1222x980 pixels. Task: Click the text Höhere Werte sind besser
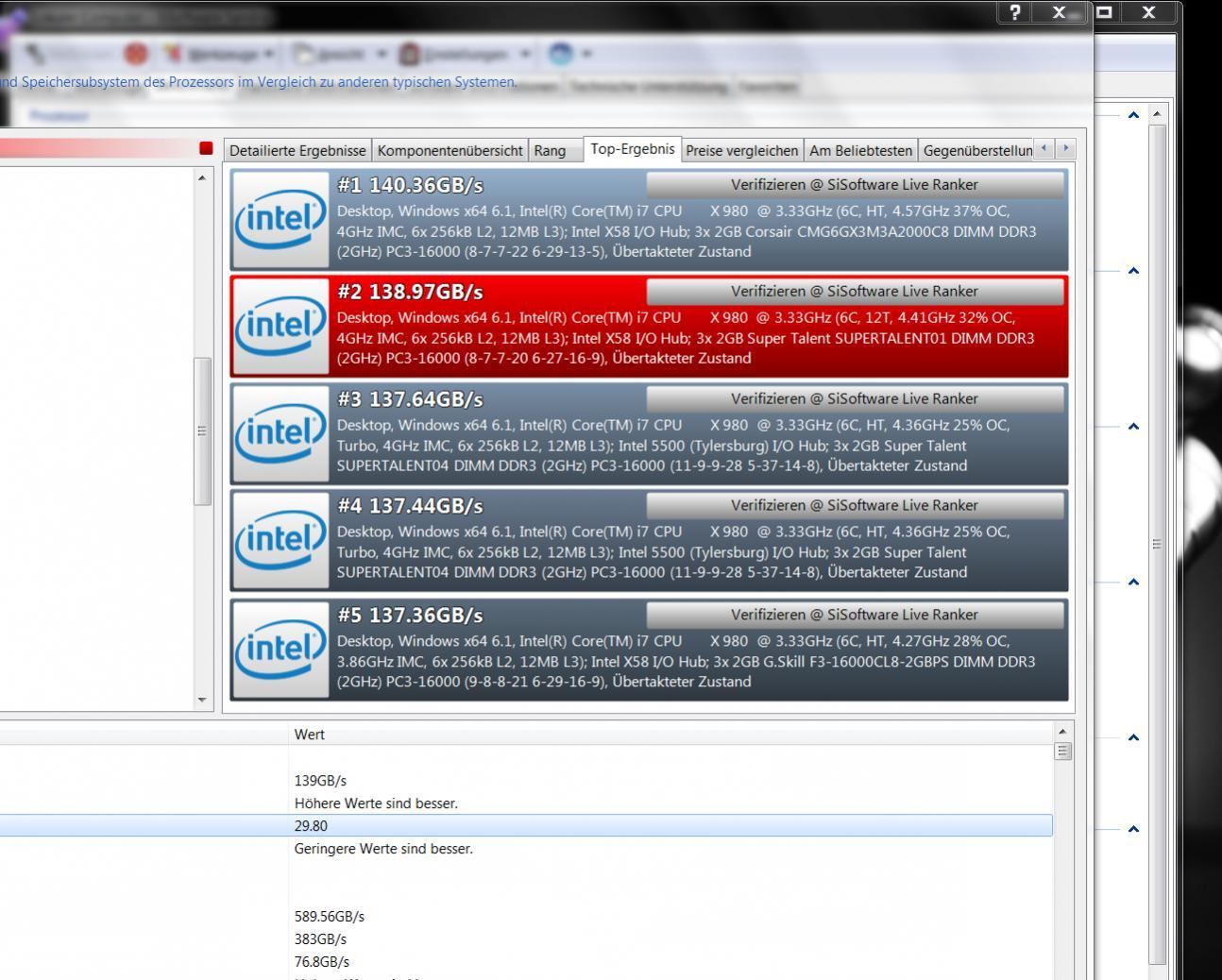pyautogui.click(x=376, y=803)
